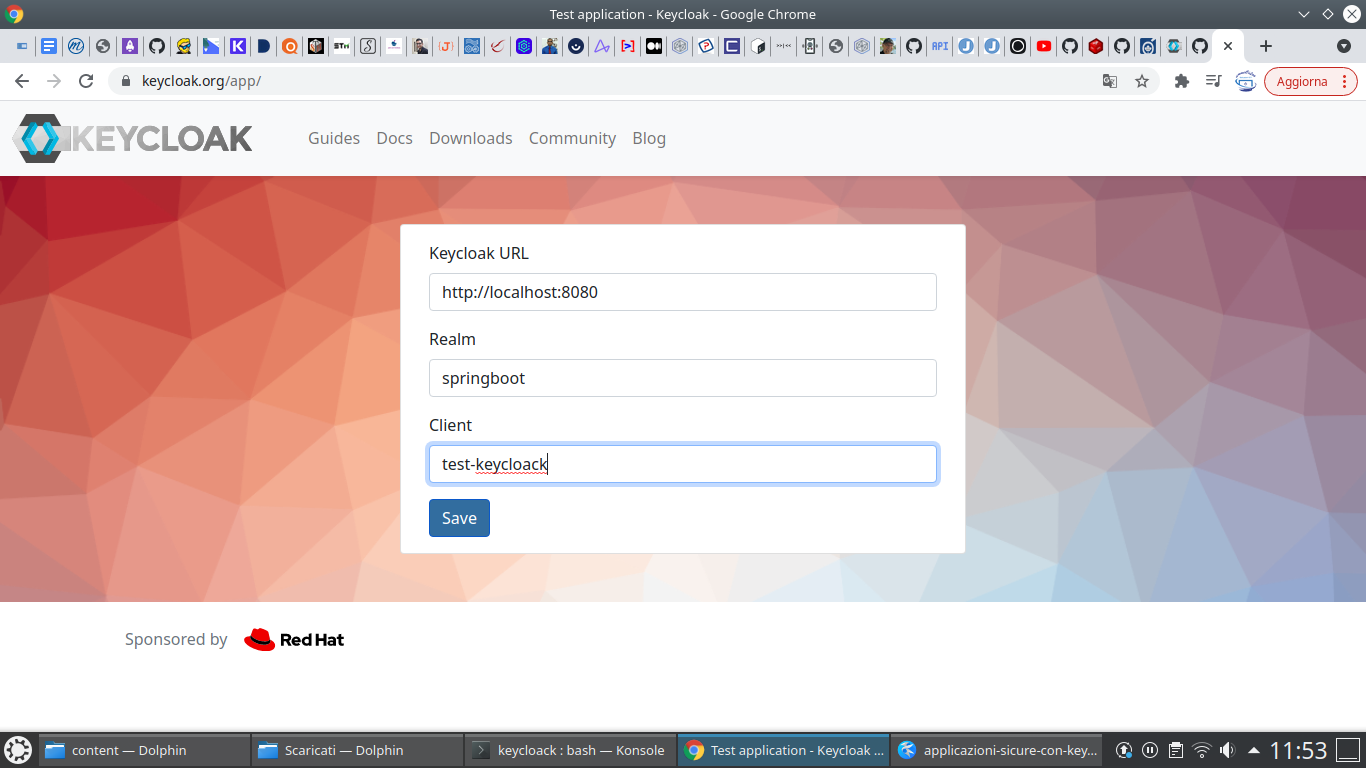1366x768 pixels.
Task: Click the Keycloak logo
Action: 132,138
